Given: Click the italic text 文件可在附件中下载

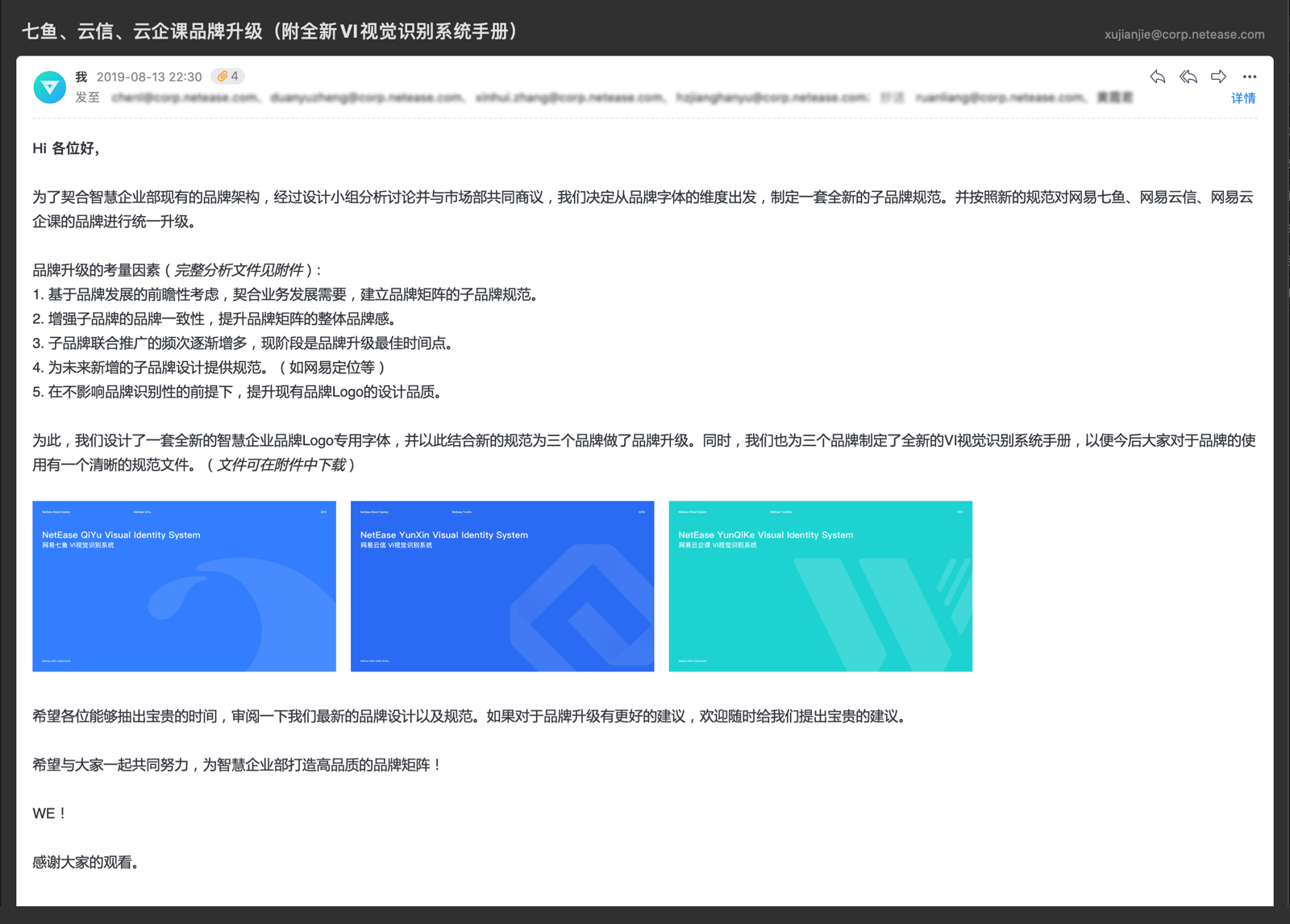Looking at the screenshot, I should pyautogui.click(x=281, y=464).
